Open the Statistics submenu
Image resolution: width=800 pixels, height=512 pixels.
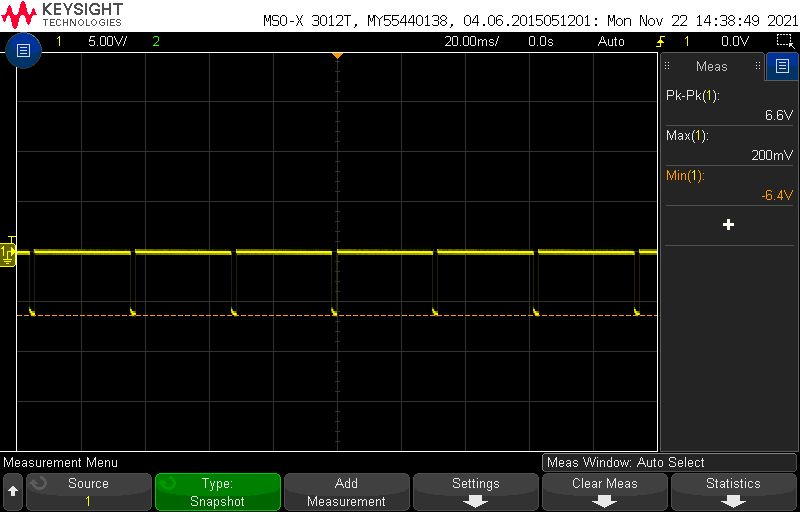733,492
